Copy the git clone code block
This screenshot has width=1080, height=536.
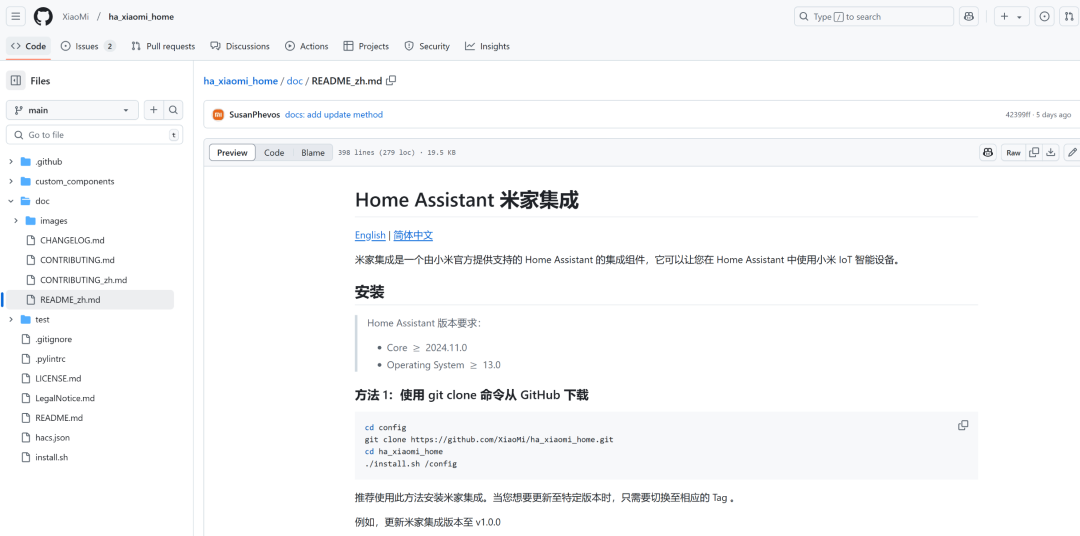point(963,426)
